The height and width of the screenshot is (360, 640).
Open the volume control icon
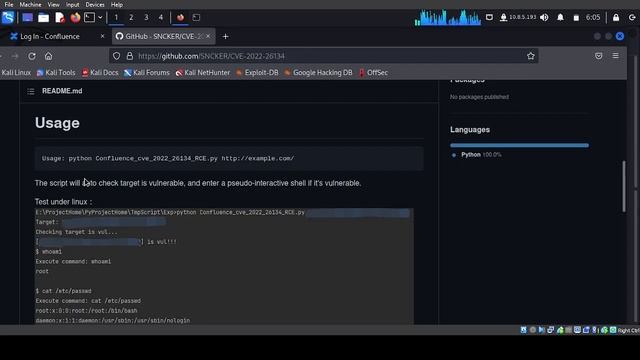pos(544,18)
